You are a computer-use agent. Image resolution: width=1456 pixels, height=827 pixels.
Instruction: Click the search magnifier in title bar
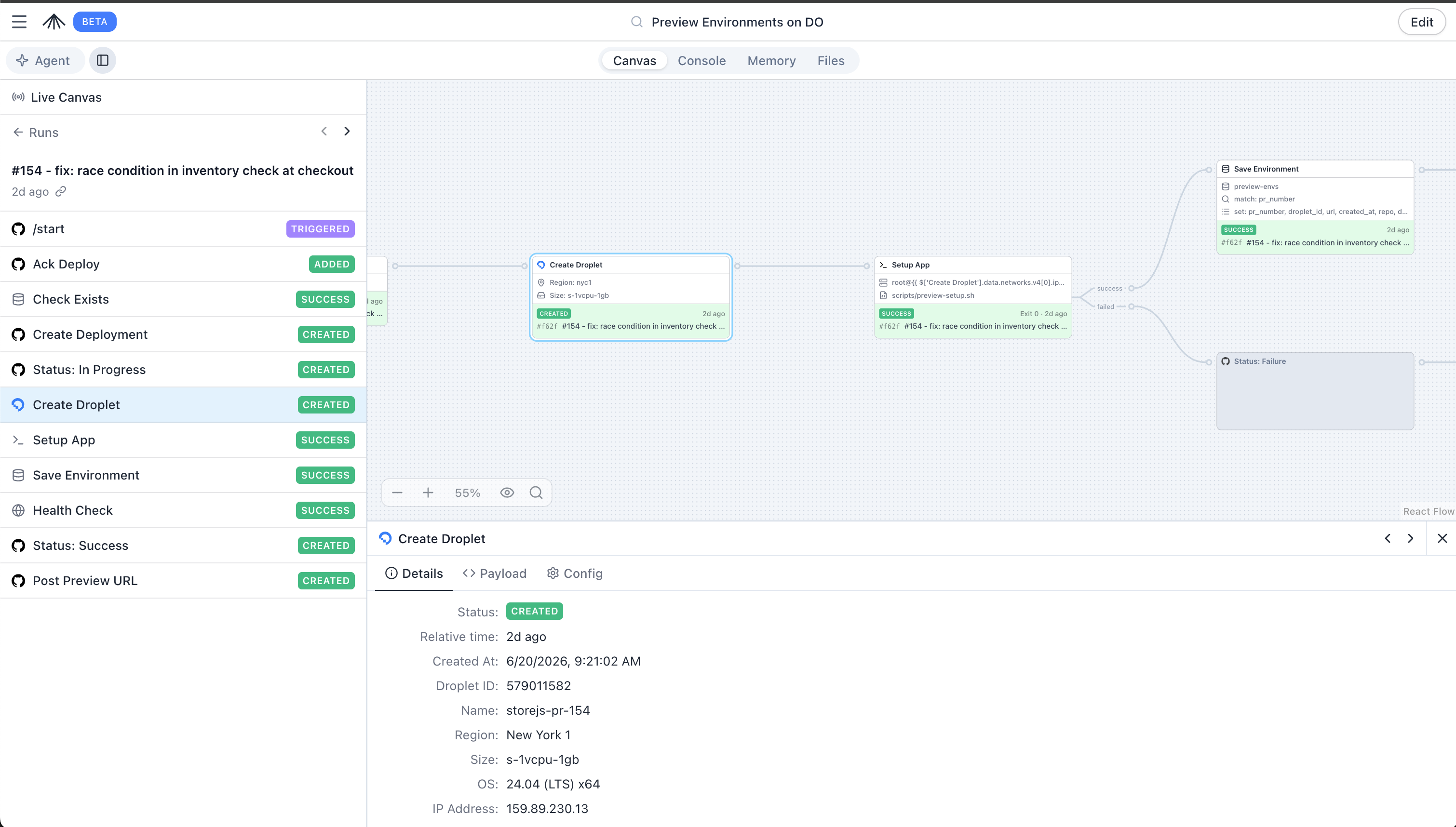tap(637, 22)
